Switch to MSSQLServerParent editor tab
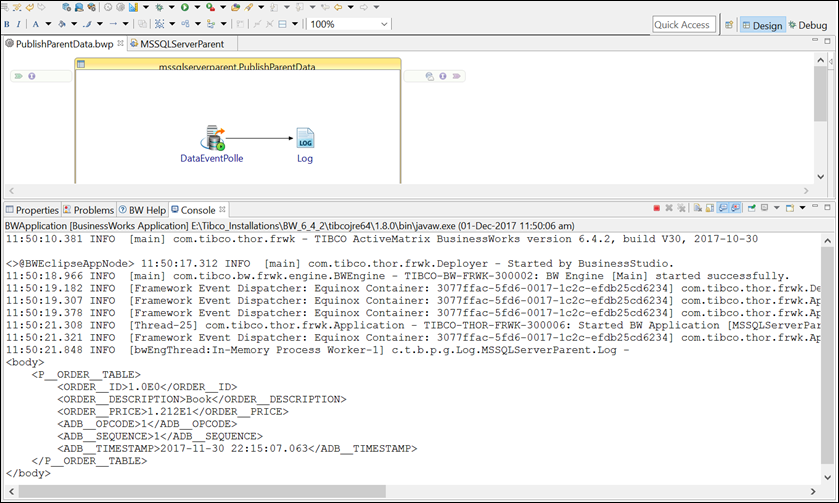839x503 pixels. click(x=182, y=44)
